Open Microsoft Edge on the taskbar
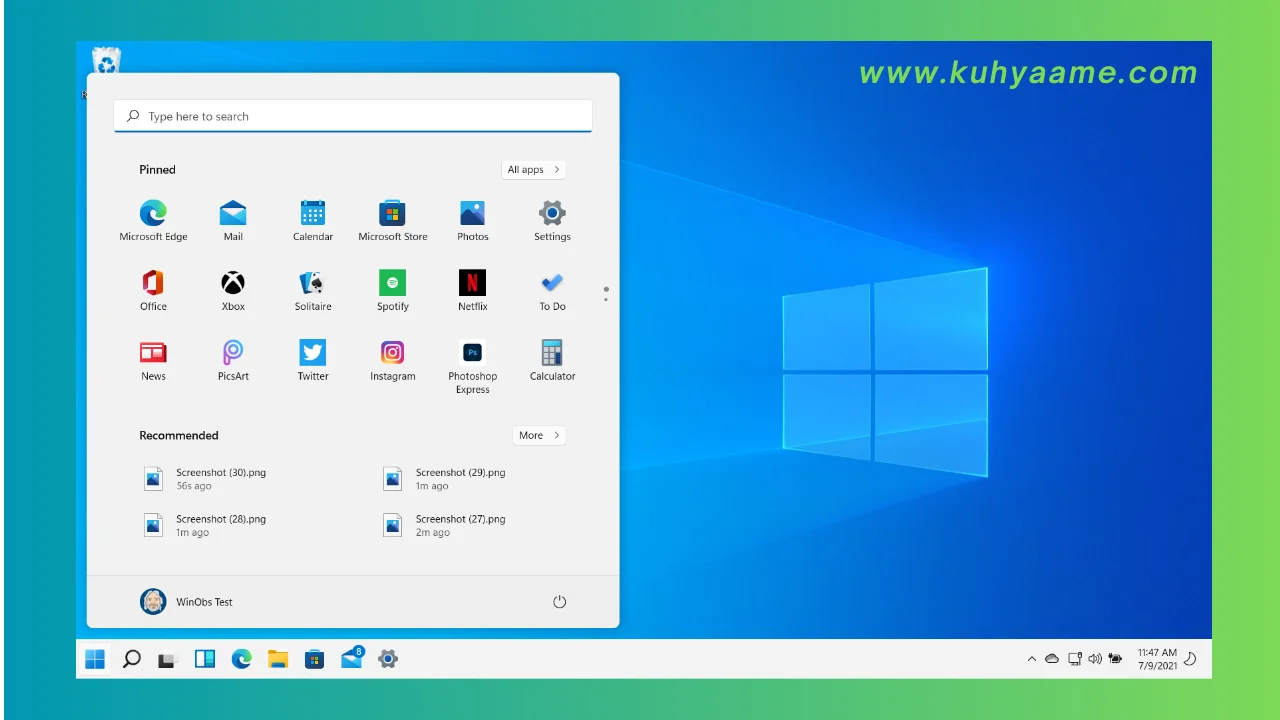 [x=241, y=659]
